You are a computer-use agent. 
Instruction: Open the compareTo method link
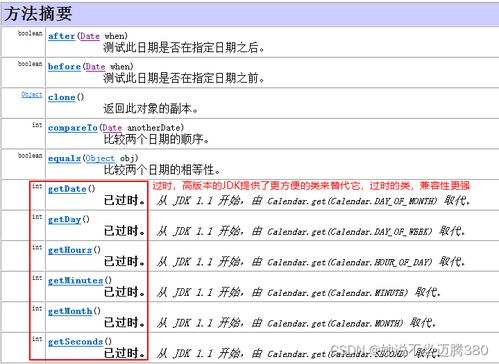coord(73,128)
